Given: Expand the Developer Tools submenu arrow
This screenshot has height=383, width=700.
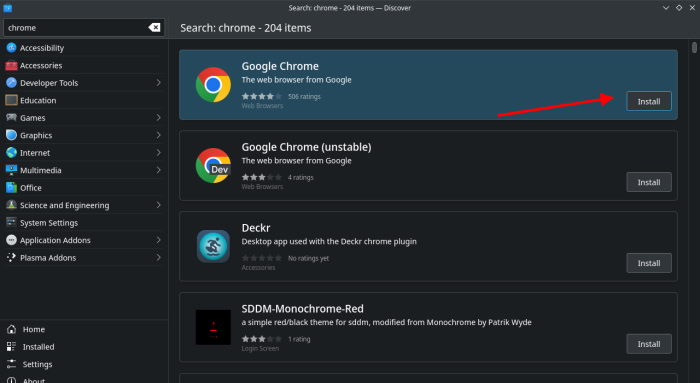Looking at the screenshot, I should point(158,83).
